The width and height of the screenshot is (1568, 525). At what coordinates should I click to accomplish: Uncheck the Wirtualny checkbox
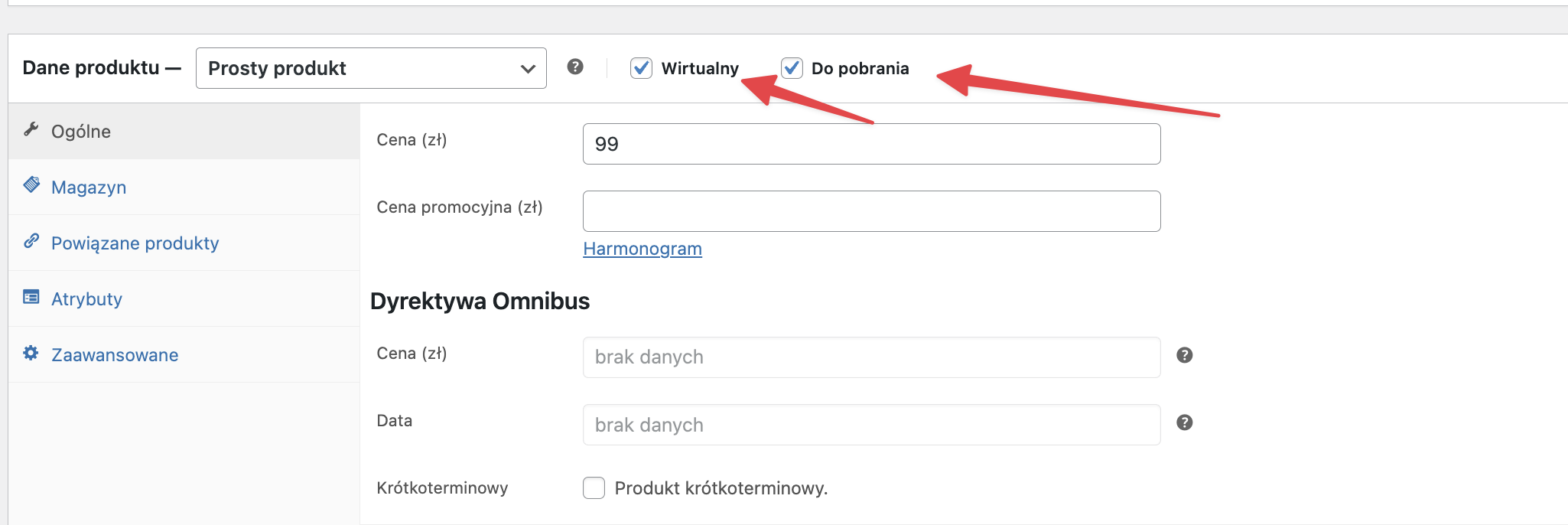coord(641,68)
